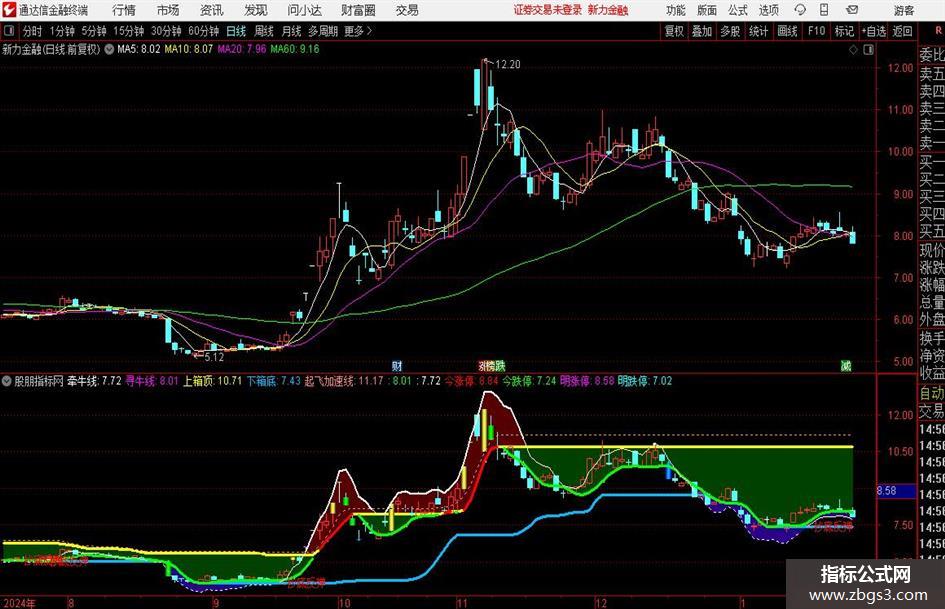
Task: Click the 上箱顶: 10.71 indicator value
Action: click(x=212, y=381)
